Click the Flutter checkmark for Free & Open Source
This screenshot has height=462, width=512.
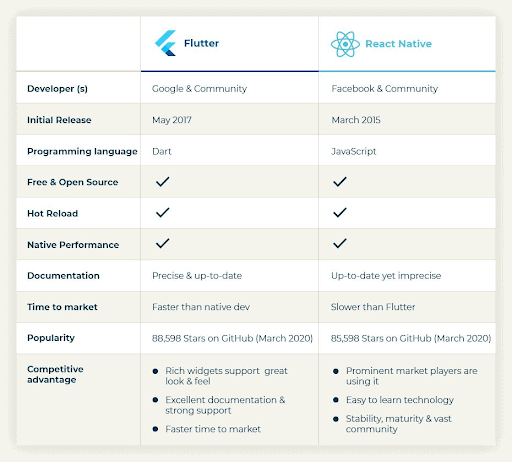click(163, 182)
